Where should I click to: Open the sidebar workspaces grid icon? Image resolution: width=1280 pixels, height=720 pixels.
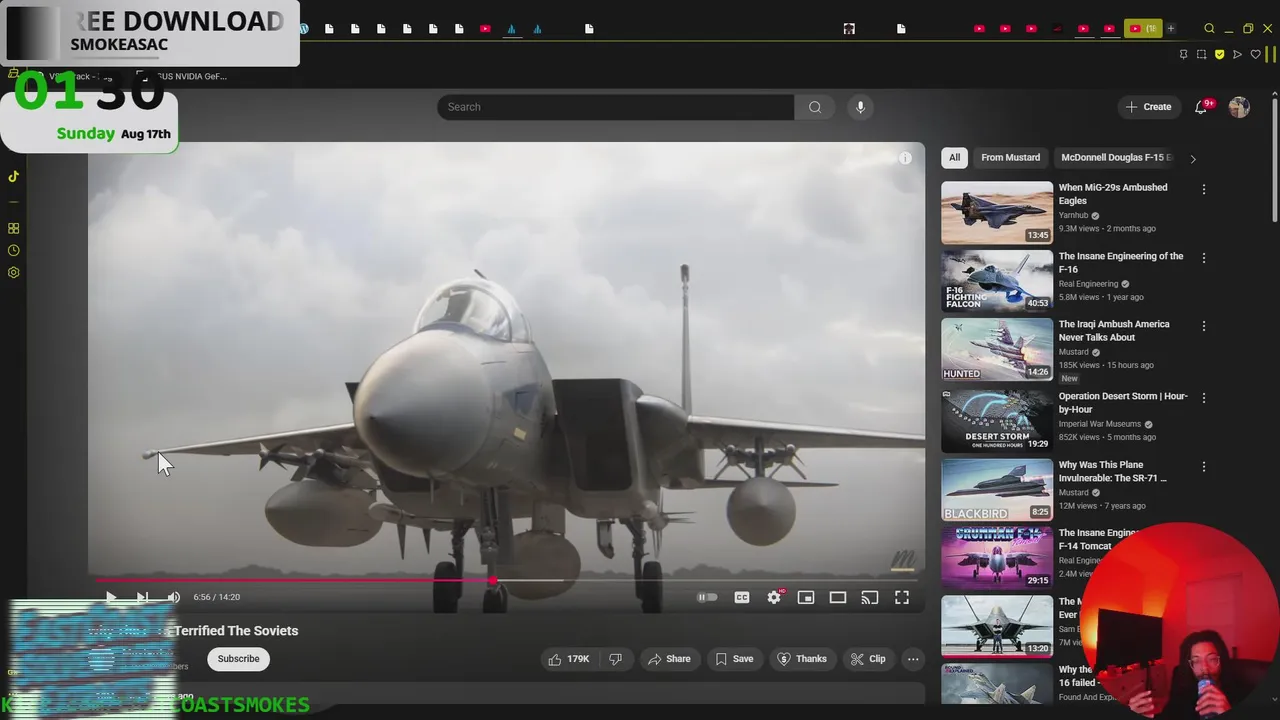coord(14,228)
